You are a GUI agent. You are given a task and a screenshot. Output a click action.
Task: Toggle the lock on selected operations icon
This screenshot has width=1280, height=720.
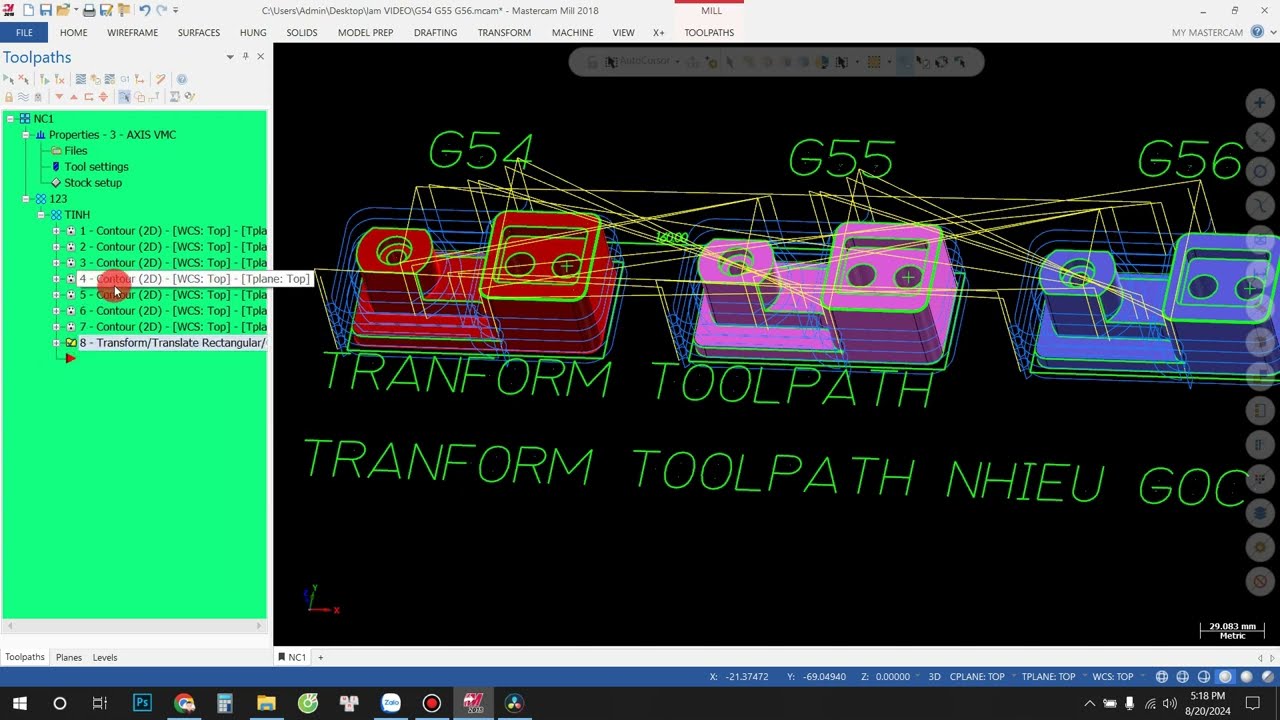(x=9, y=97)
